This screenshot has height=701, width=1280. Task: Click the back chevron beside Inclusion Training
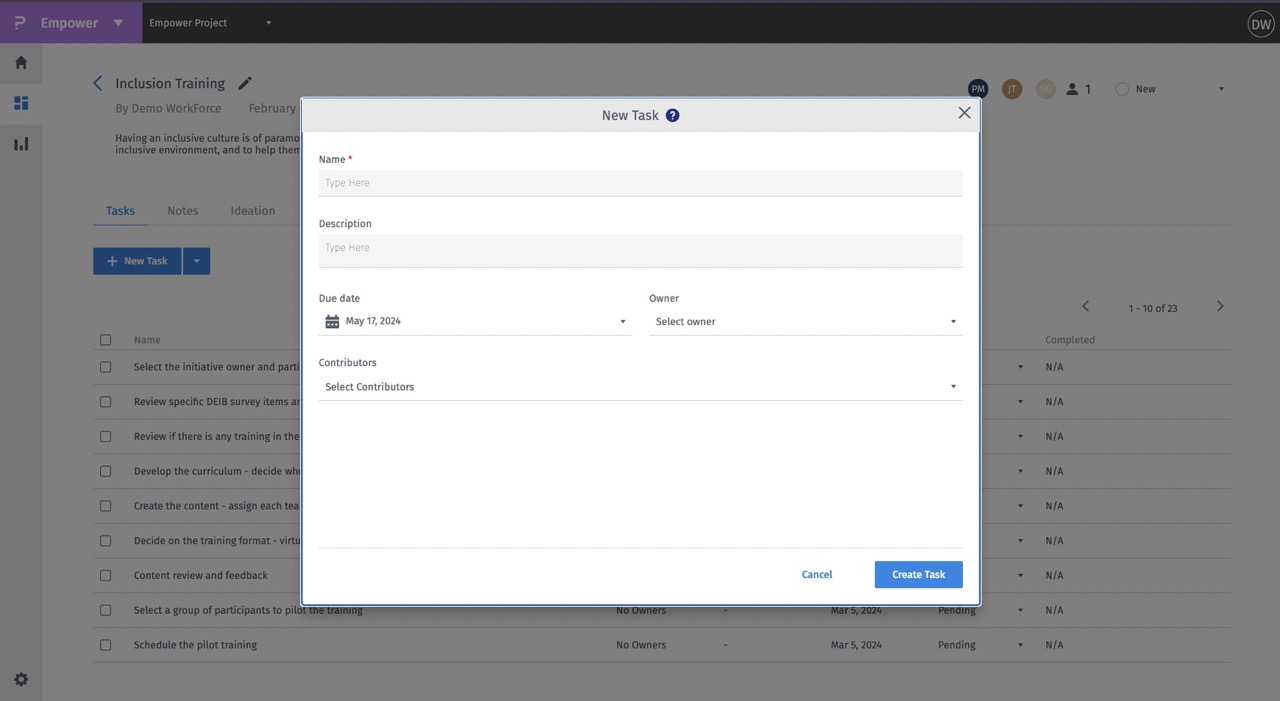pyautogui.click(x=97, y=83)
